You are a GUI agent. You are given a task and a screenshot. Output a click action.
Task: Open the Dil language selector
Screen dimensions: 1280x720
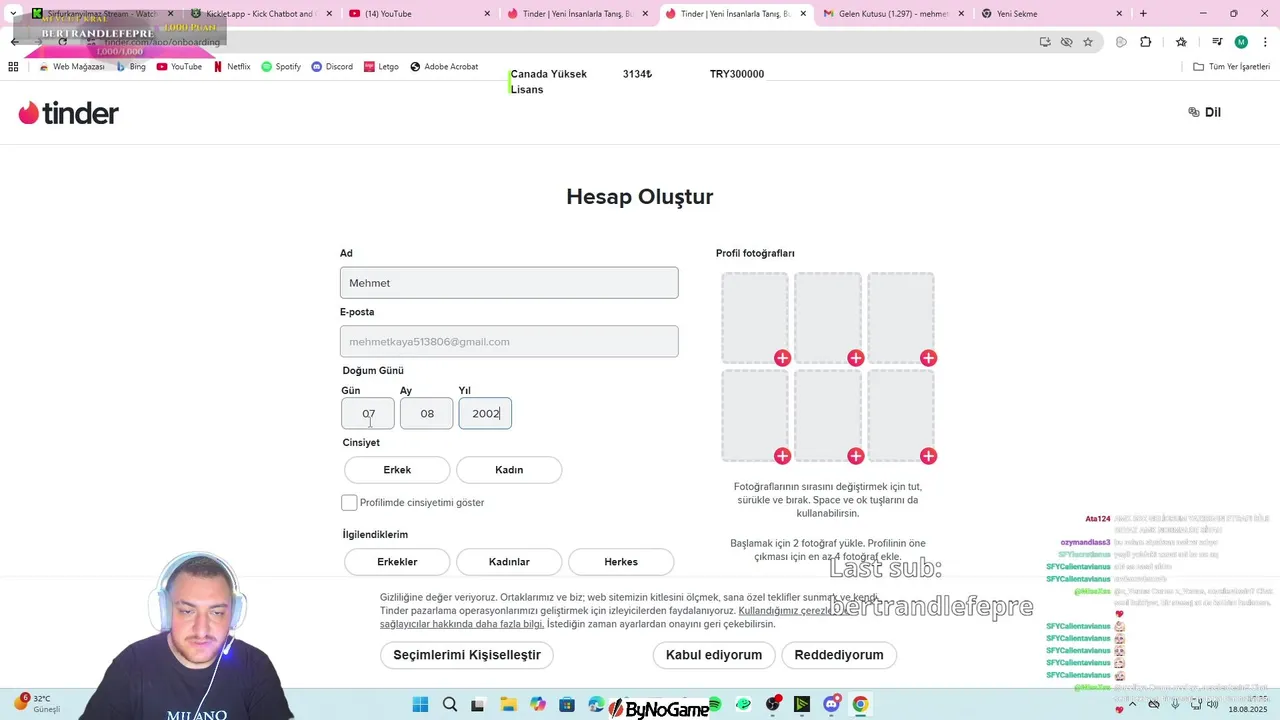pos(1204,112)
